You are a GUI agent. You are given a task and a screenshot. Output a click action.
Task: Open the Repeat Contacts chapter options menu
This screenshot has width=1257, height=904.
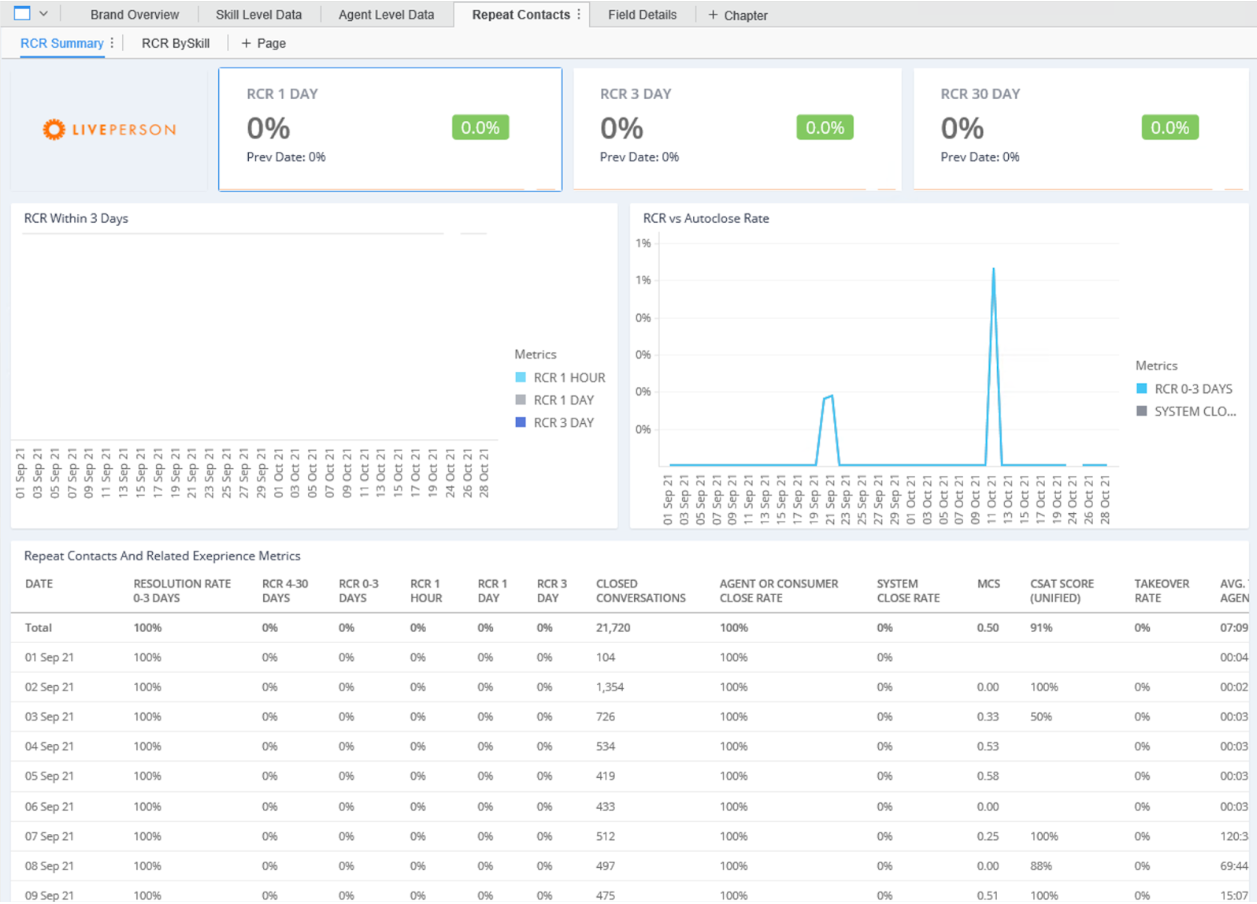(579, 15)
